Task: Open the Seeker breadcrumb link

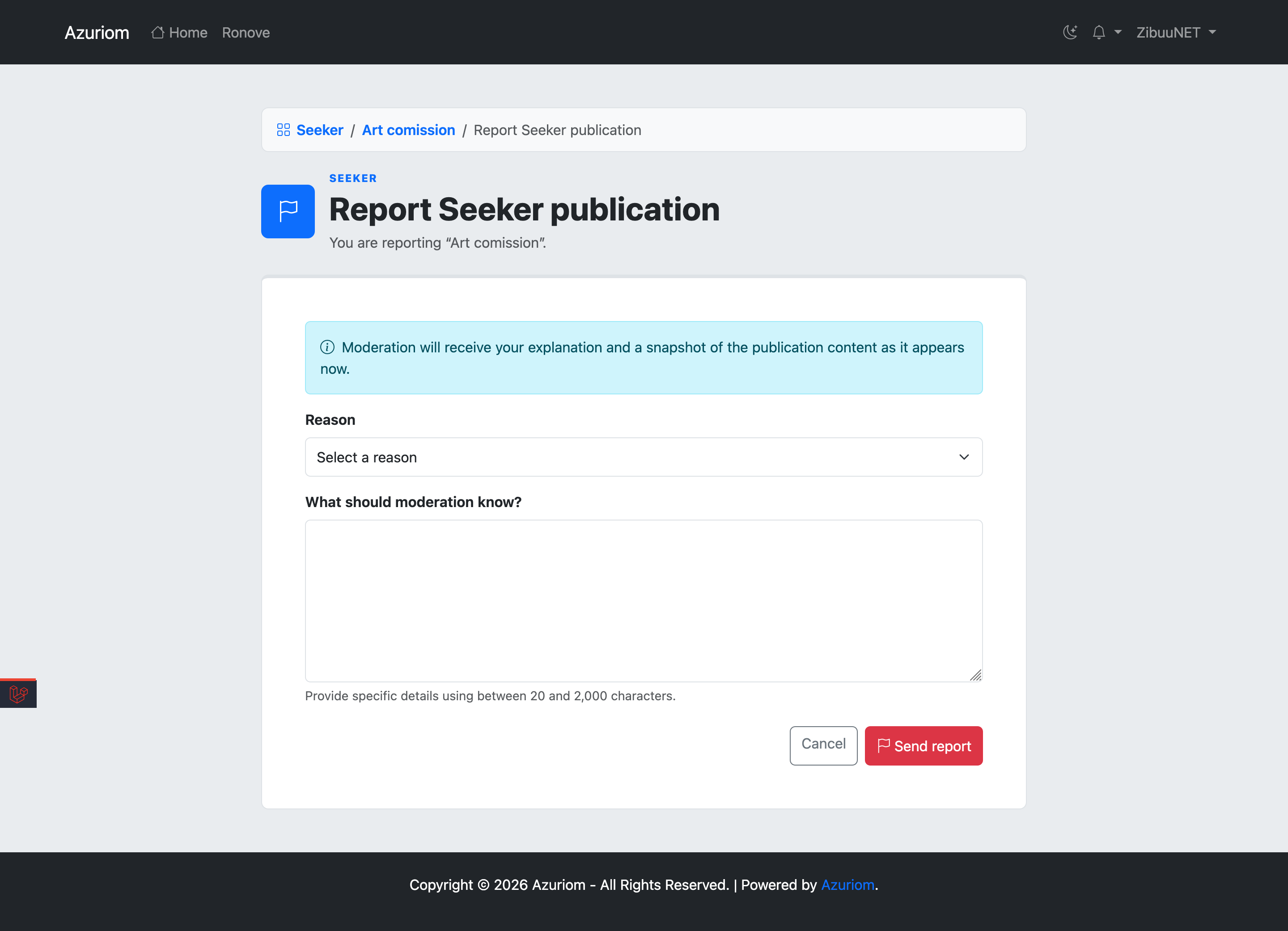Action: click(320, 130)
